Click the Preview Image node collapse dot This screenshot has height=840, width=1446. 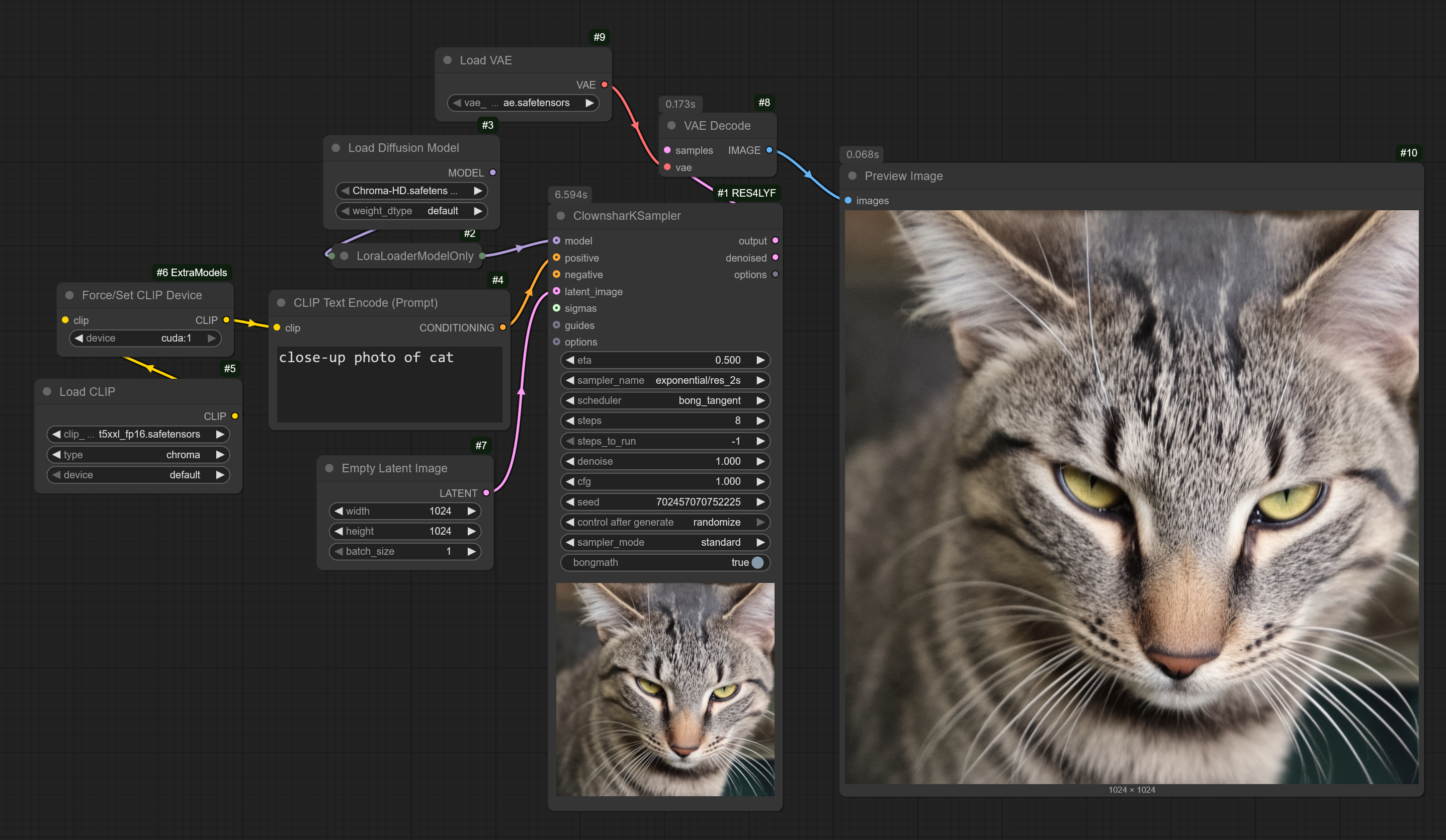coord(853,176)
